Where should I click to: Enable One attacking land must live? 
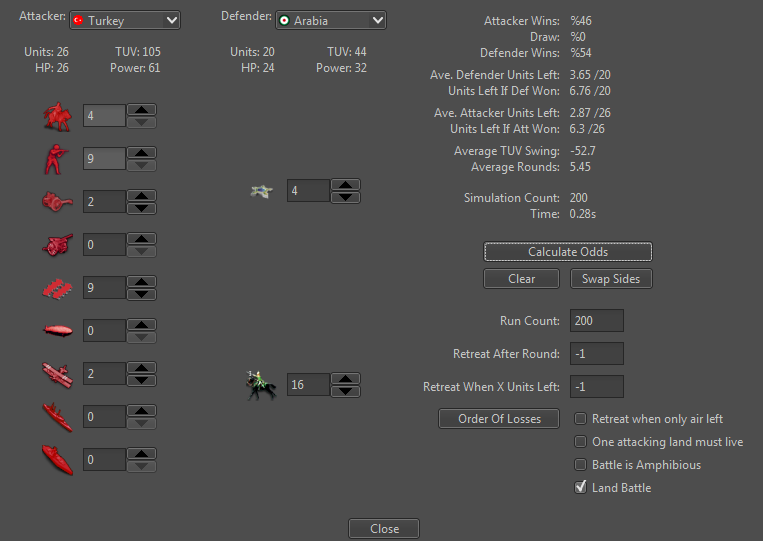581,442
